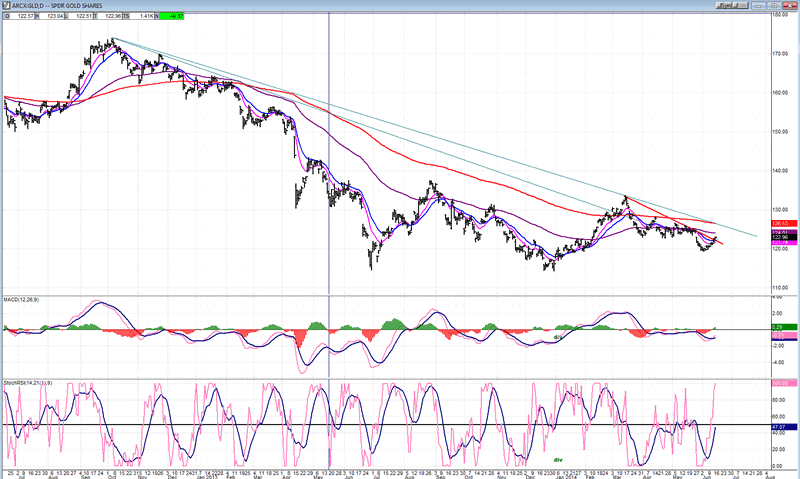Click the blue 47.07 StochRSI value tag
The width and height of the screenshot is (800, 479).
coord(785,426)
